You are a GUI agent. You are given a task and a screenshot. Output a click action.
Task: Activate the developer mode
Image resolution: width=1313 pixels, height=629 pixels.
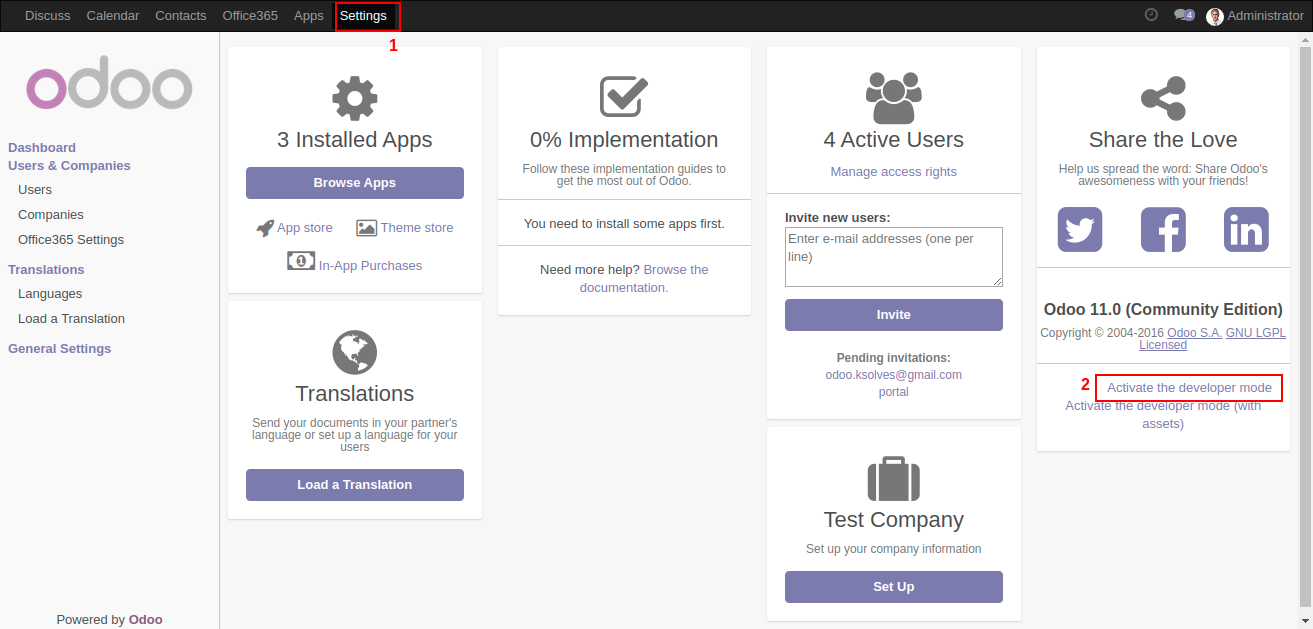(x=1189, y=388)
